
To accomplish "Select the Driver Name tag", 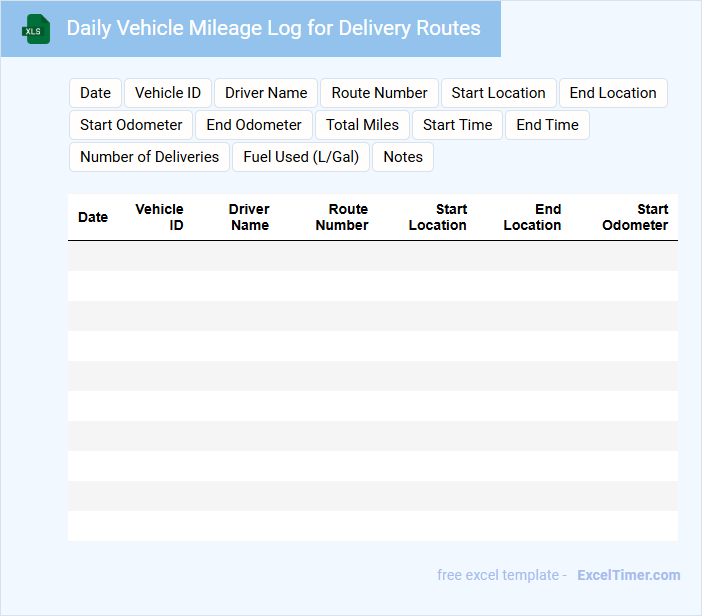I will pyautogui.click(x=266, y=93).
